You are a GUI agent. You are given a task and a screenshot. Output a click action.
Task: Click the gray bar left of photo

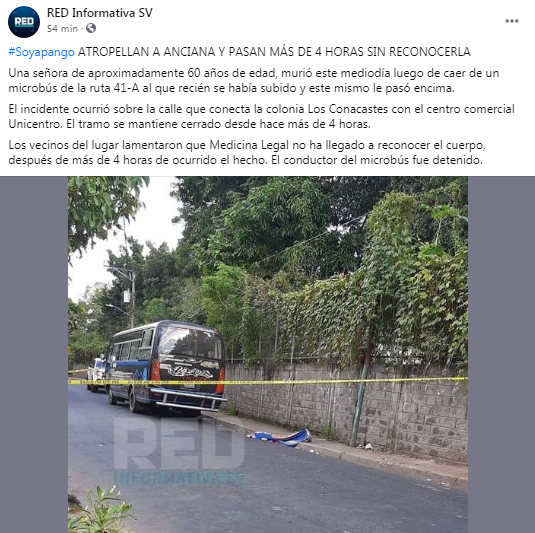pyautogui.click(x=34, y=355)
